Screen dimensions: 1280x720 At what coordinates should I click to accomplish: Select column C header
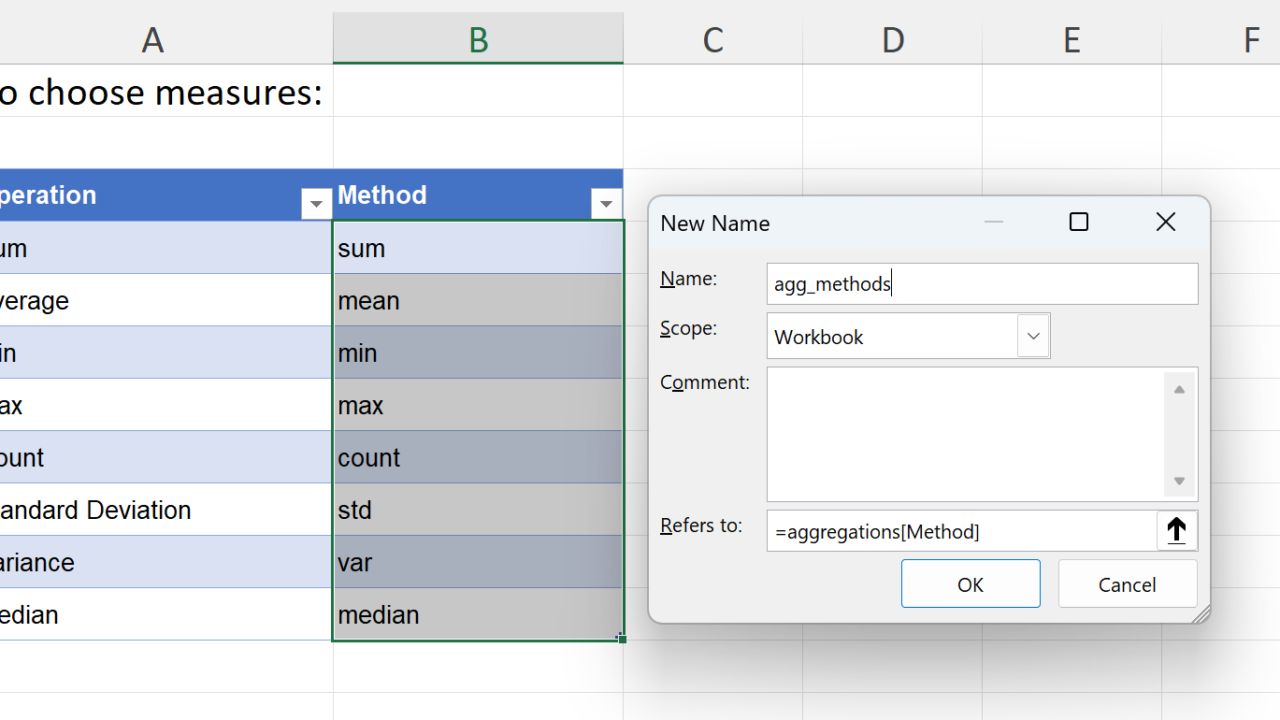[x=713, y=40]
